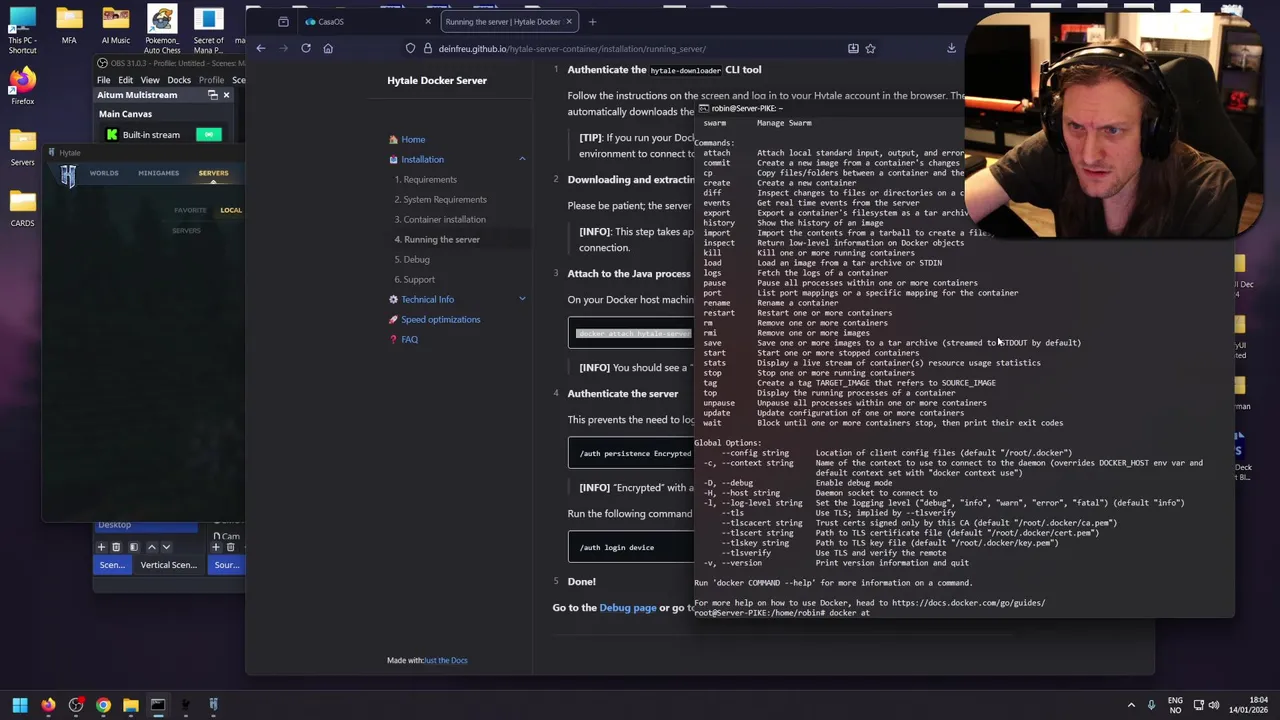Close the Aitum Multistream dock
The image size is (1280, 720).
[226, 95]
